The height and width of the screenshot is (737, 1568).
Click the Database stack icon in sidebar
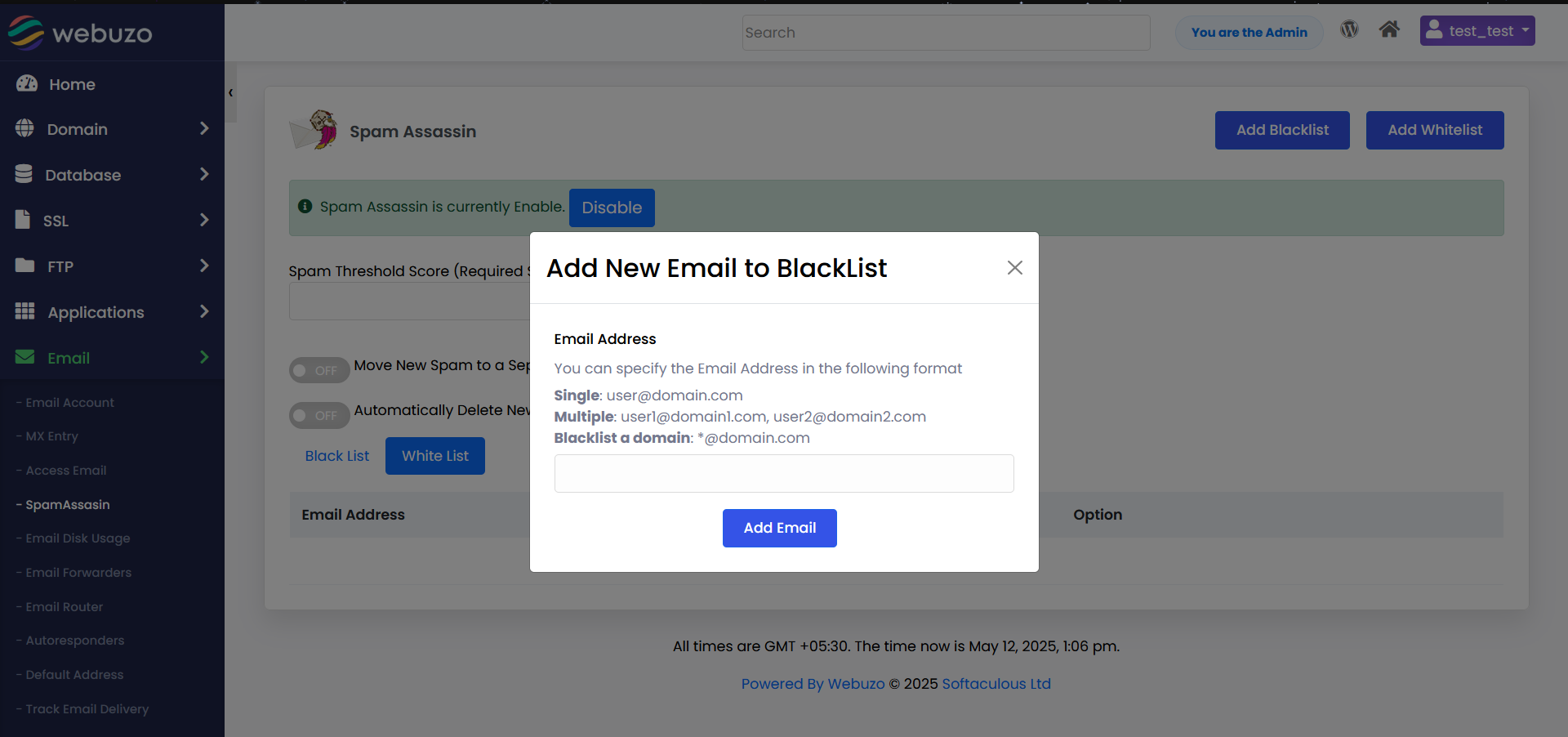click(x=24, y=174)
